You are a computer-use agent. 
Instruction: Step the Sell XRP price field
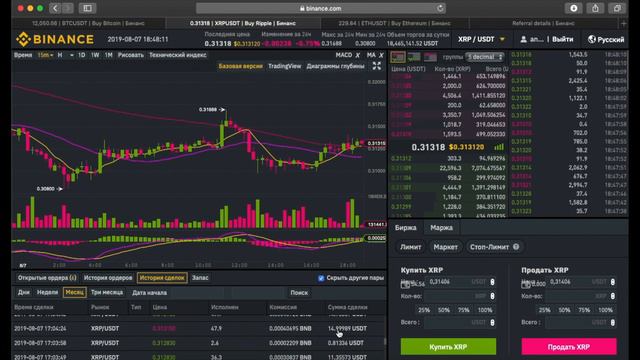tap(613, 282)
